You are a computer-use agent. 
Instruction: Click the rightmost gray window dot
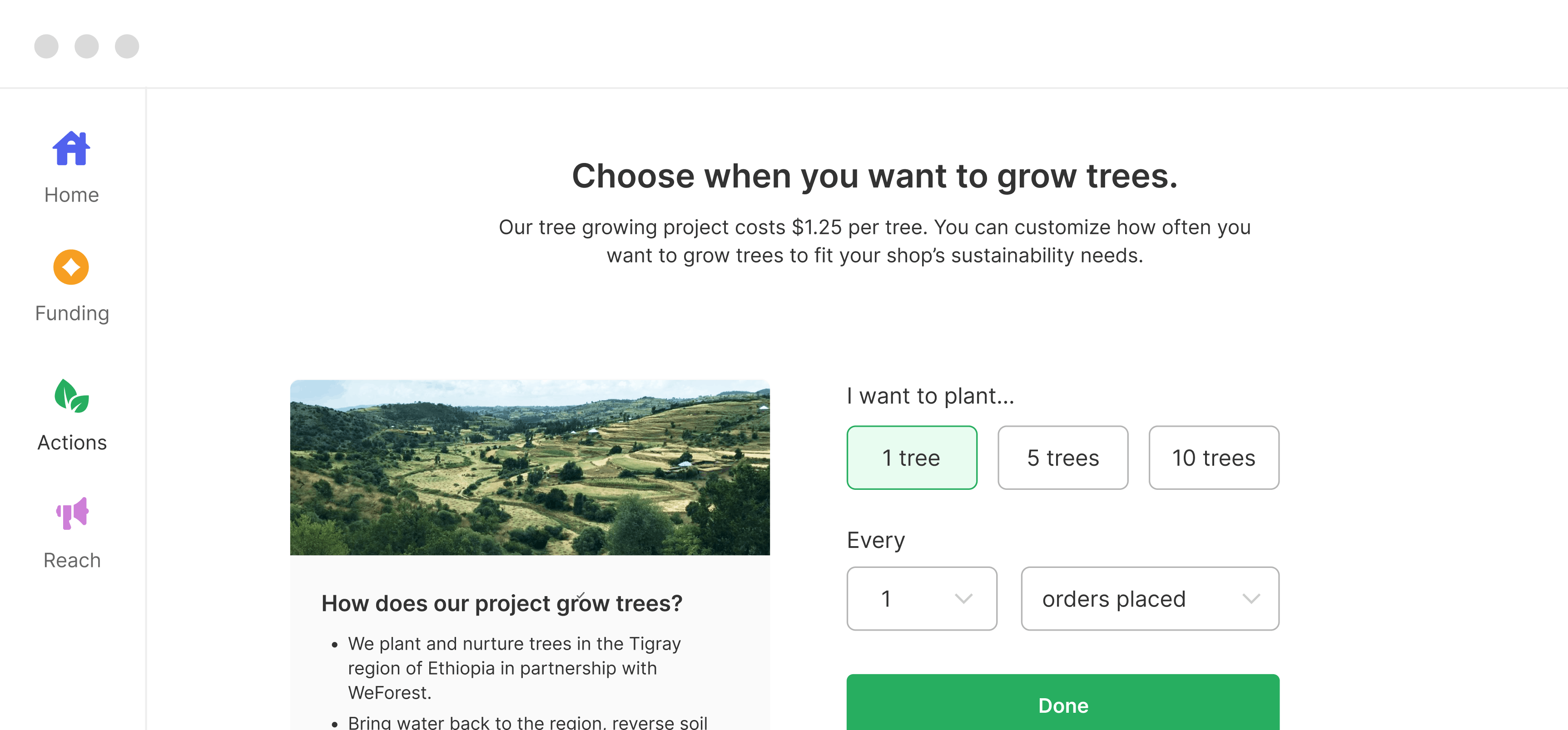click(x=127, y=46)
